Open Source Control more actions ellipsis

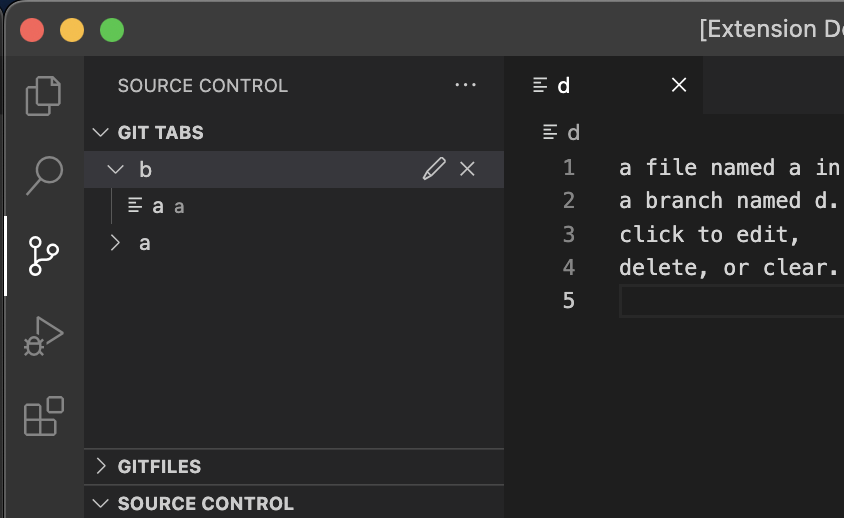[x=465, y=85]
